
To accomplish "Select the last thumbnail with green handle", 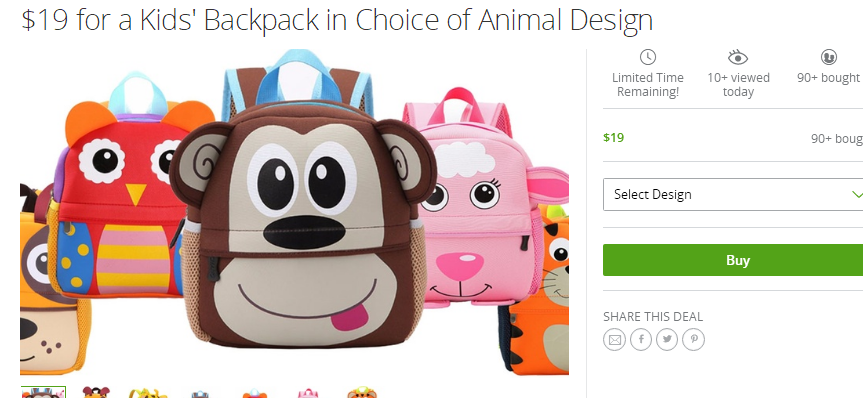I will tap(362, 392).
